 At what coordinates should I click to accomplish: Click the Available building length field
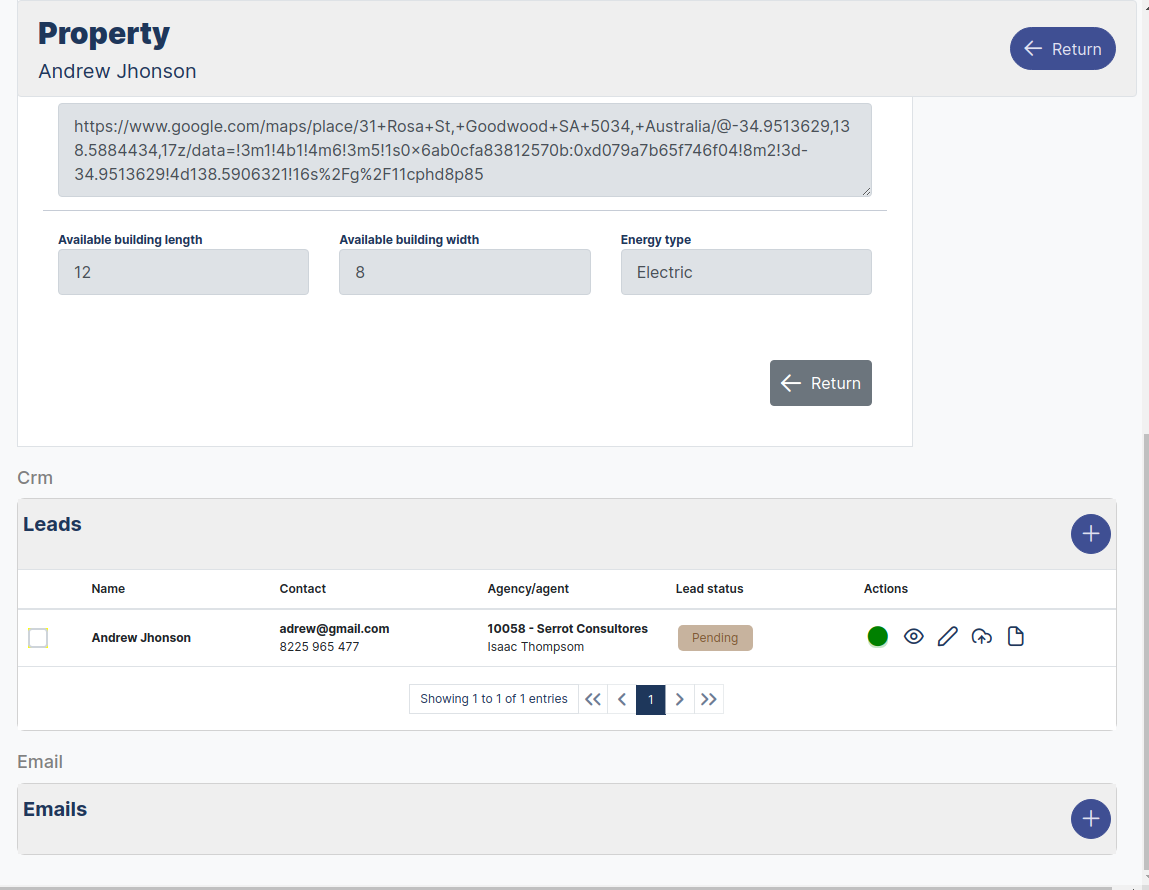[x=183, y=272]
